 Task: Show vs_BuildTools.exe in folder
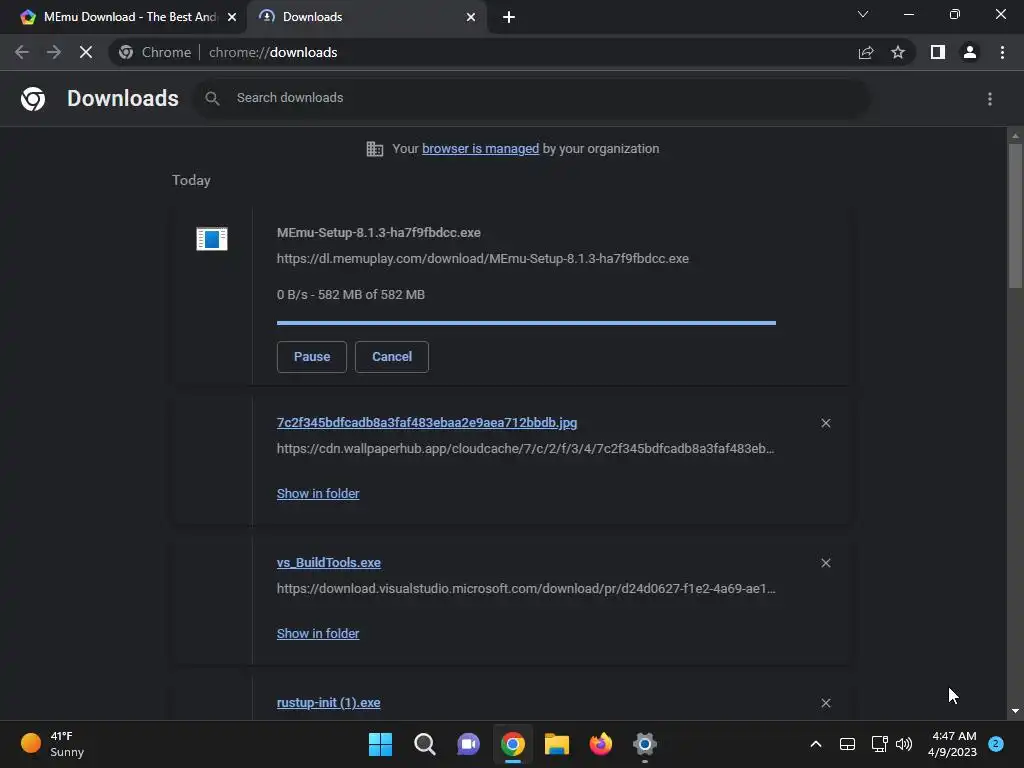[318, 633]
